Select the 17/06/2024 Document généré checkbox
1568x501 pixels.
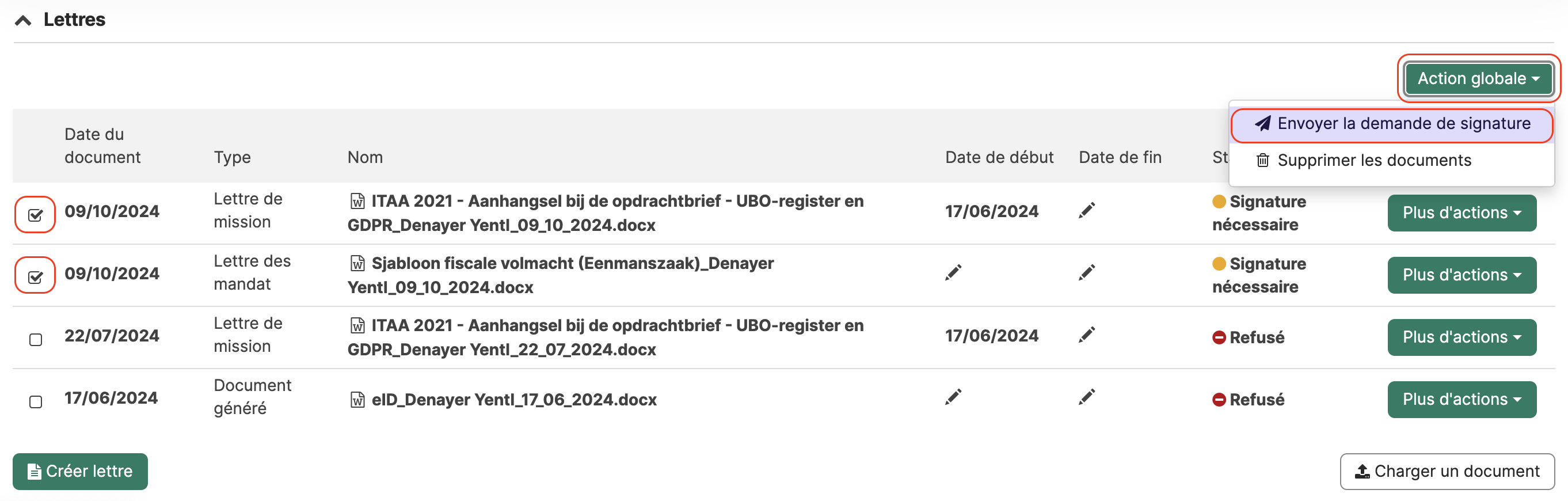tap(35, 402)
